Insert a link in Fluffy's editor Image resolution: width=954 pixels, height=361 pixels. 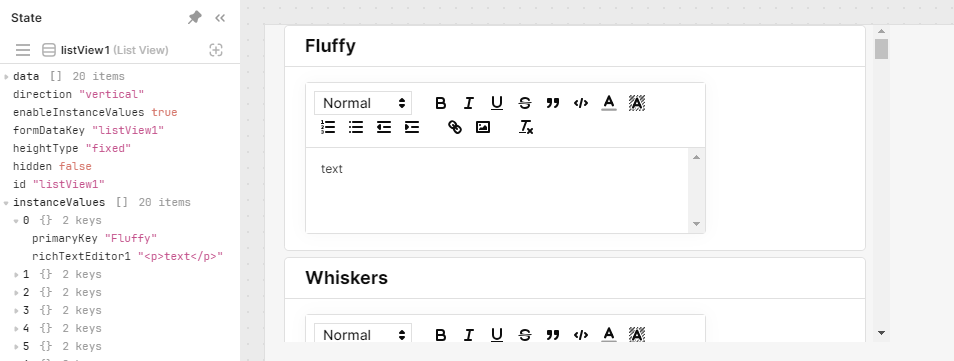pos(454,127)
